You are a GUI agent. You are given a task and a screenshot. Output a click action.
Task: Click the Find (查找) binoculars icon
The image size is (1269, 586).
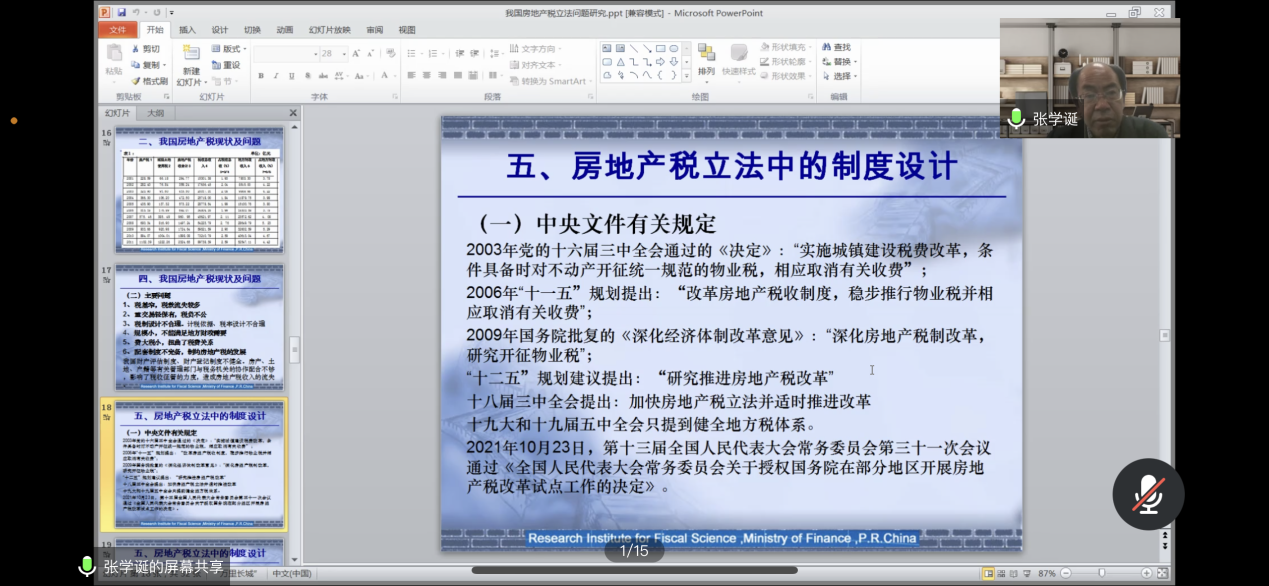tap(825, 47)
